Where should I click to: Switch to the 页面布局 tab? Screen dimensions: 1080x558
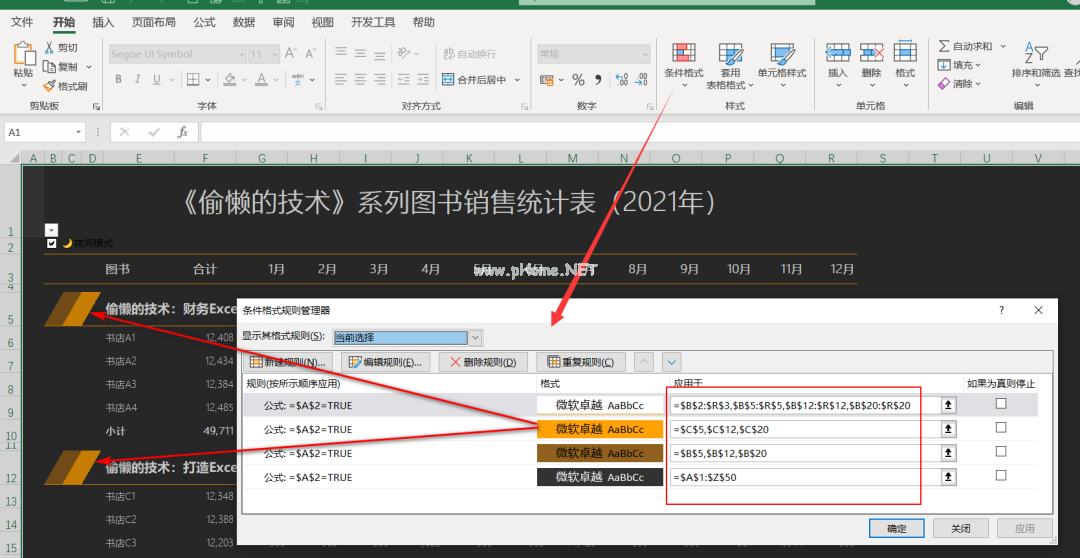pyautogui.click(x=154, y=22)
